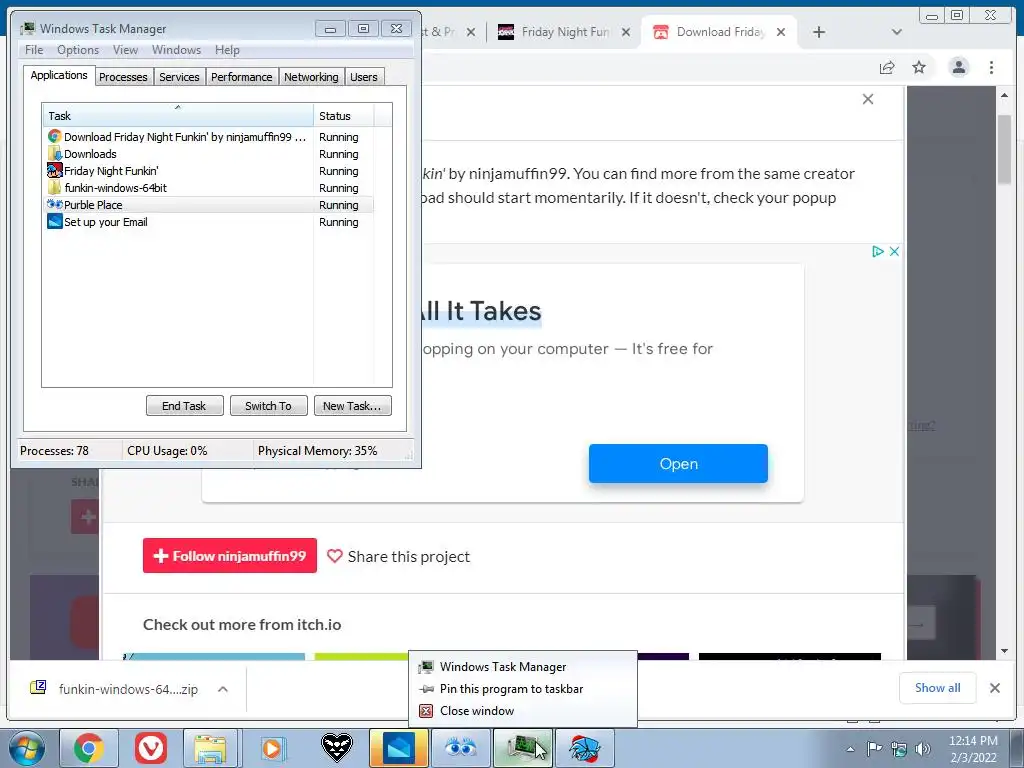Open the volume speaker tray icon
The image size is (1024, 768).
click(923, 749)
